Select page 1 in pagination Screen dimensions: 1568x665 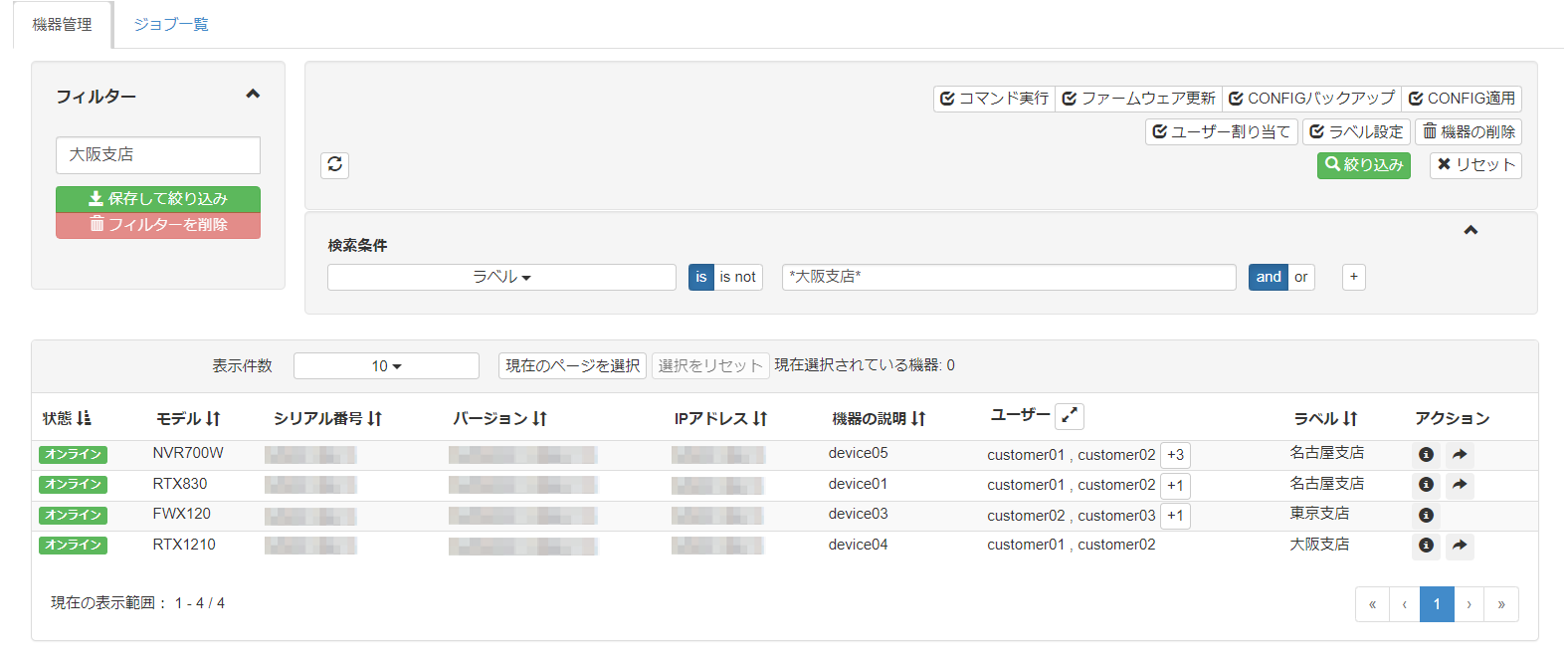click(x=1437, y=604)
